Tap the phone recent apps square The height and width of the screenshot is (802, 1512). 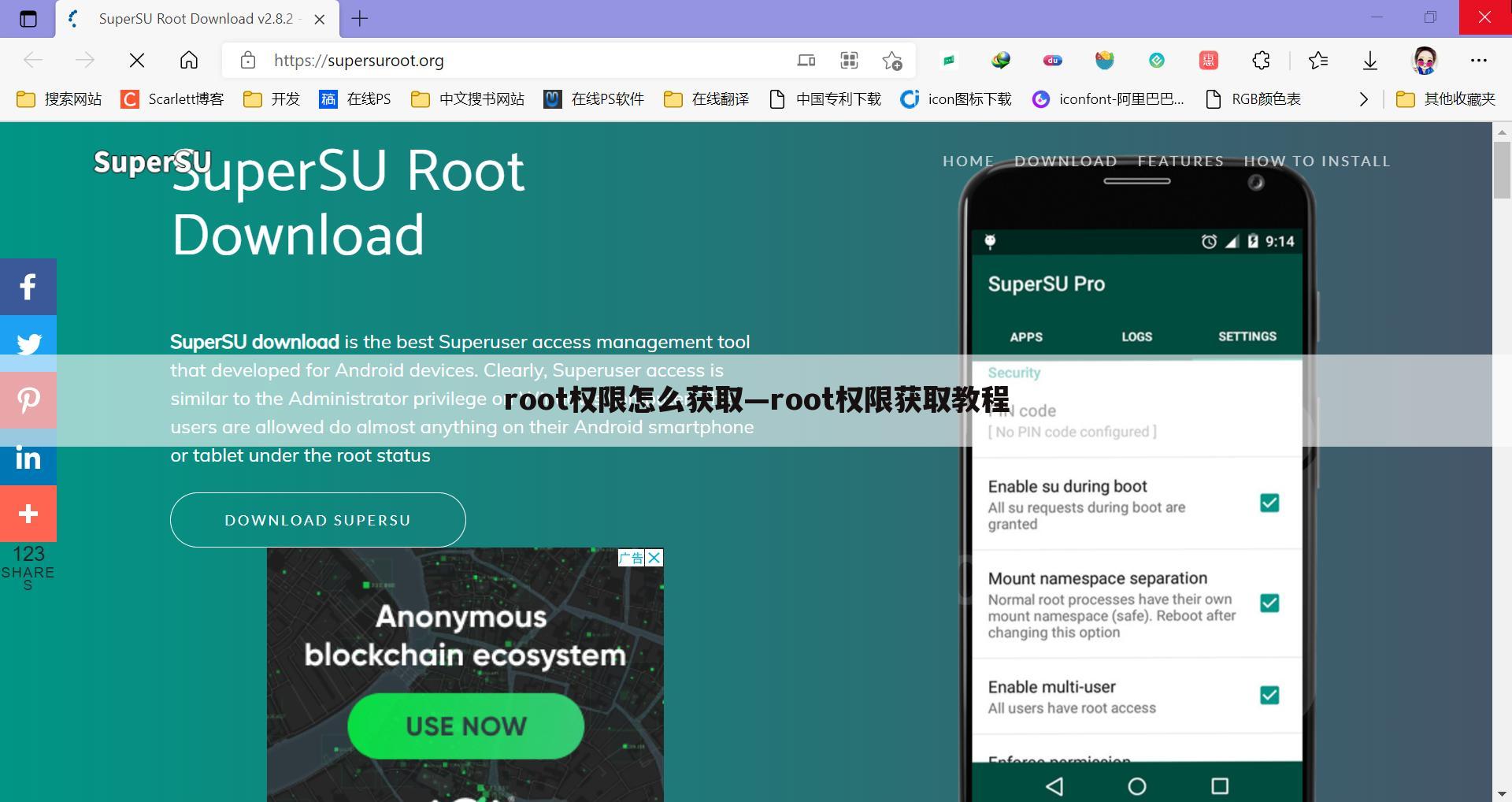[1220, 785]
